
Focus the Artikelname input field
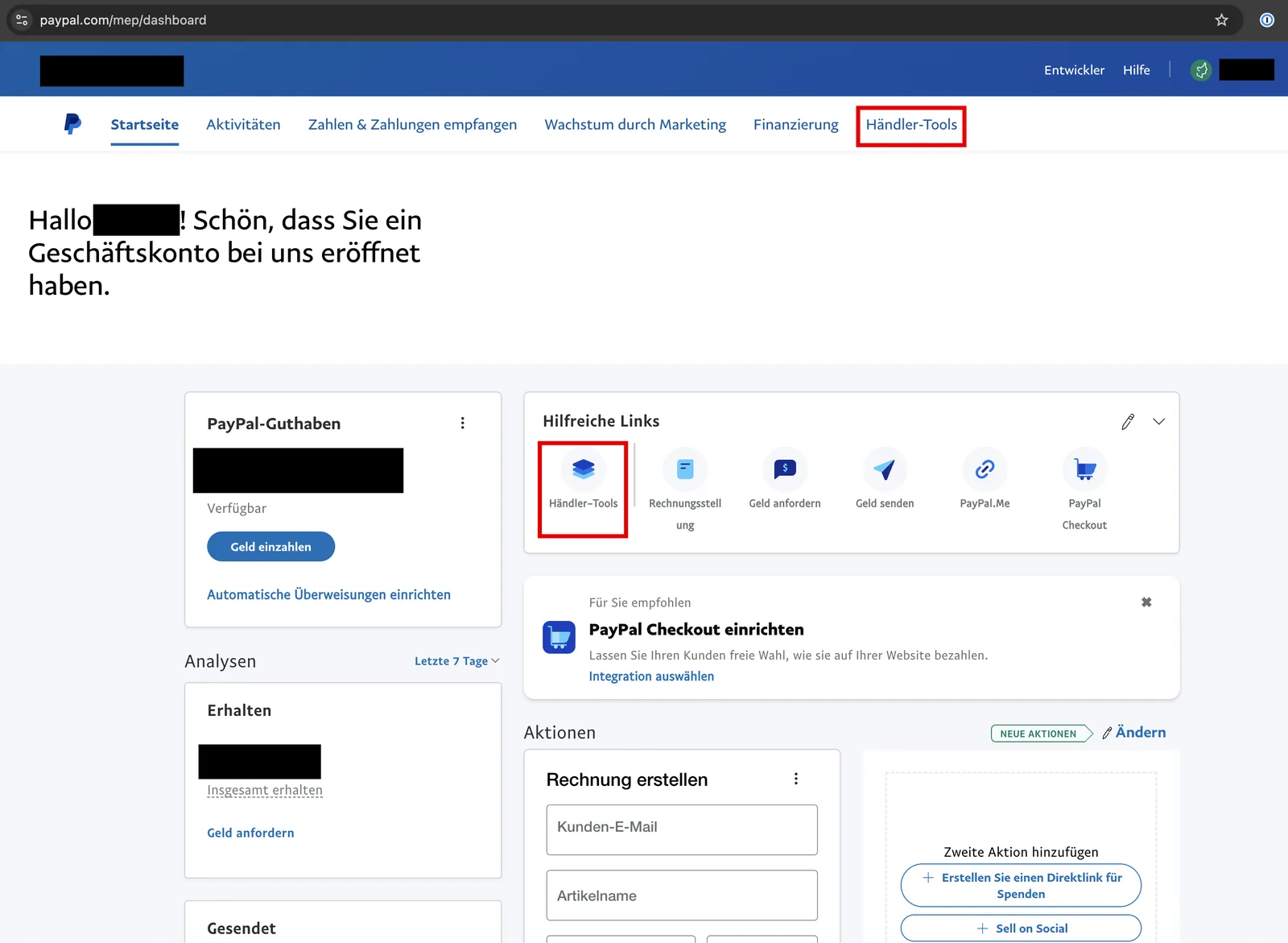682,895
